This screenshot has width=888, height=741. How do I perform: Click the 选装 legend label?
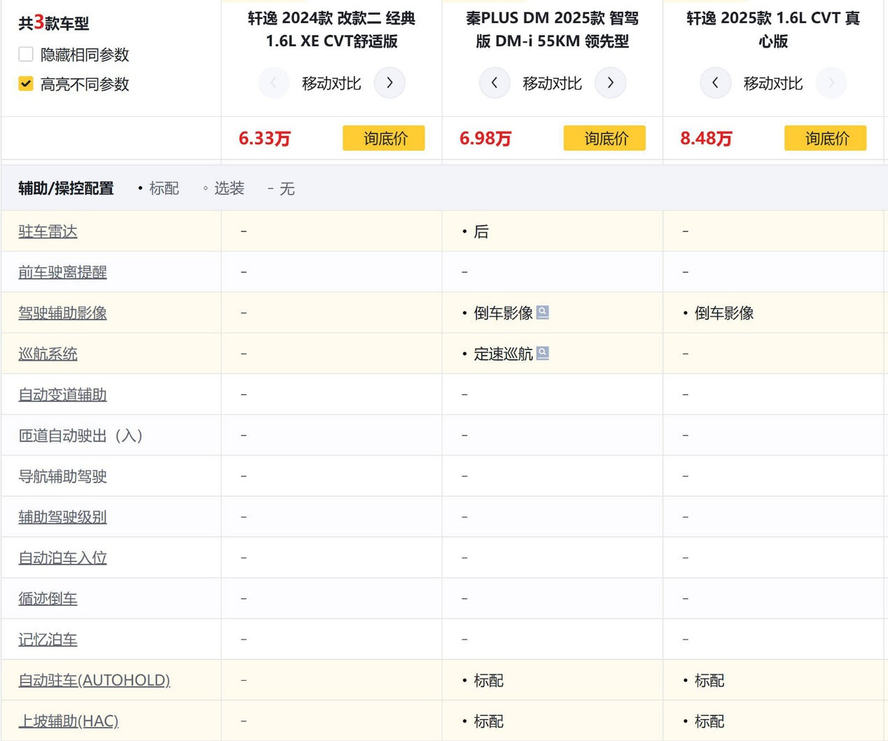click(229, 188)
